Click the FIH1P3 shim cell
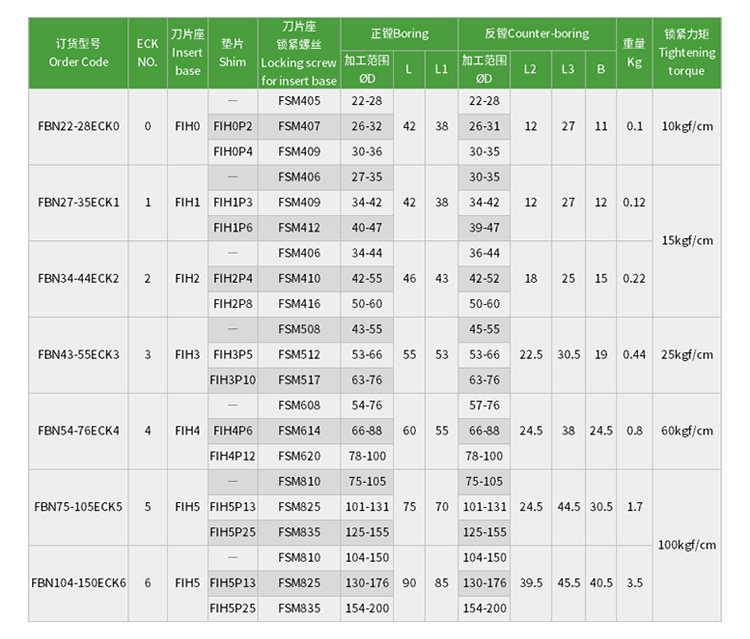 coord(233,203)
